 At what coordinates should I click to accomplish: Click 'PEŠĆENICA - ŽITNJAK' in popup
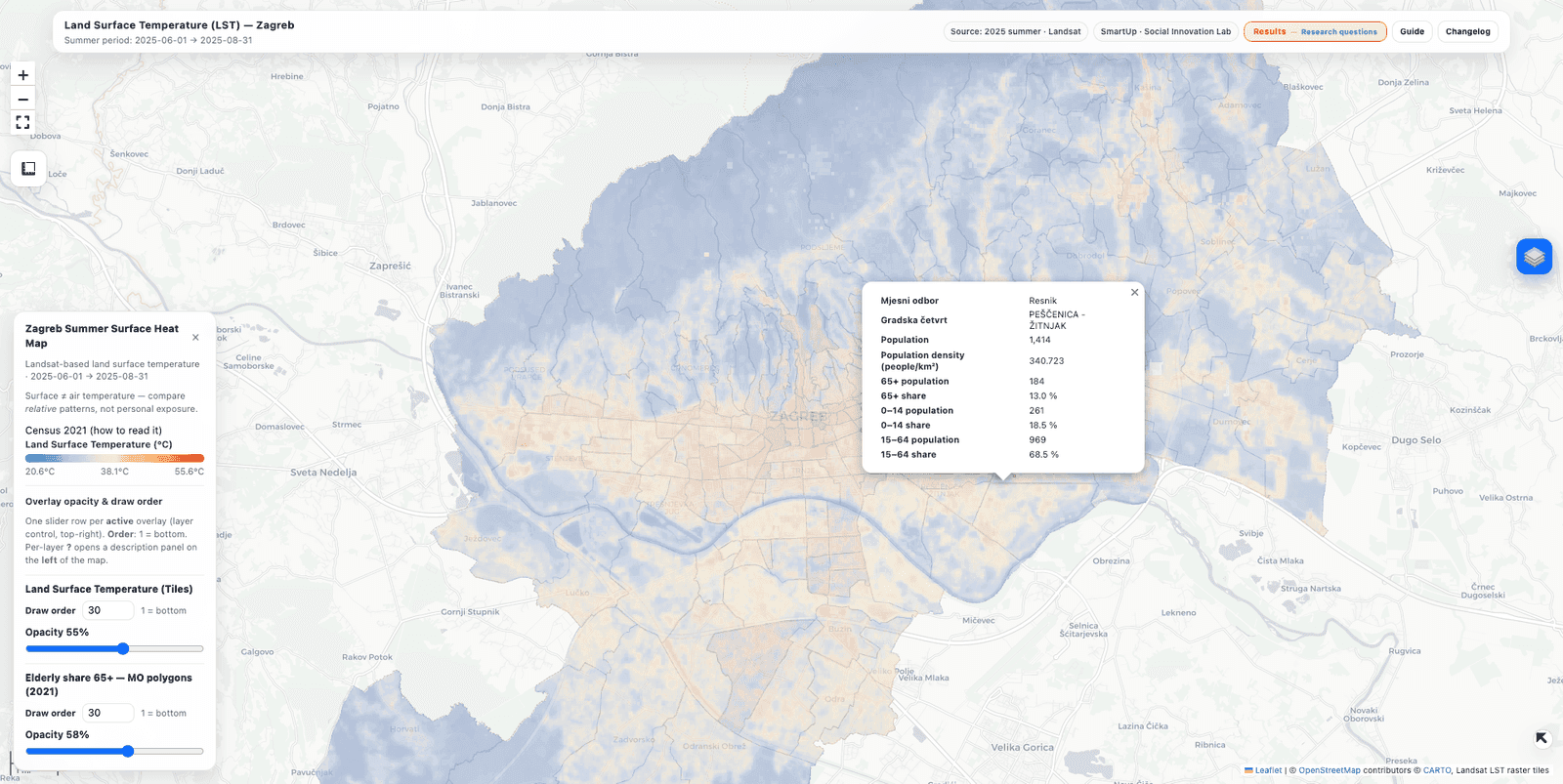(1057, 320)
